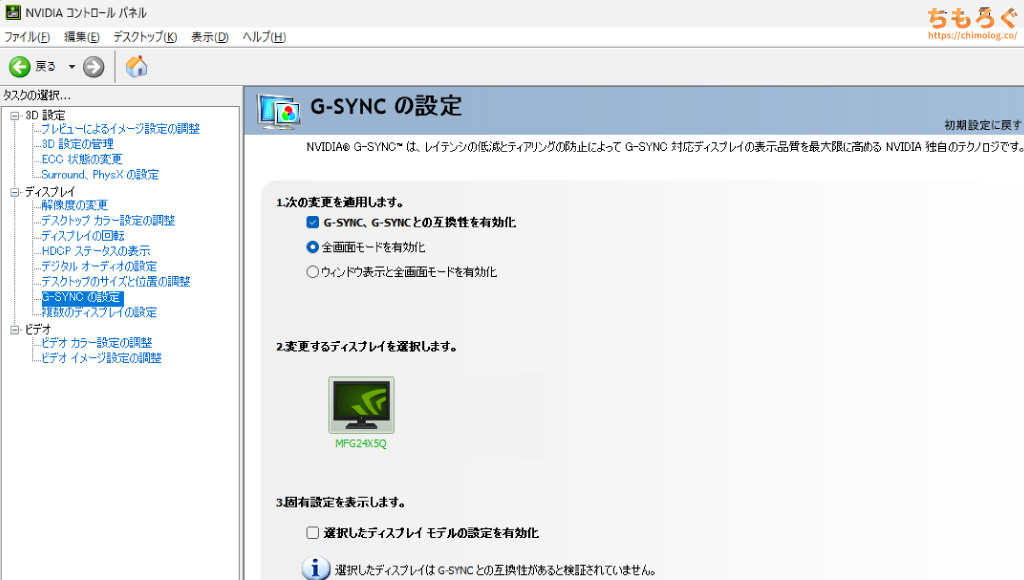
Task: Toggle G-SYNC互換性を有効化 checkbox
Action: point(312,222)
